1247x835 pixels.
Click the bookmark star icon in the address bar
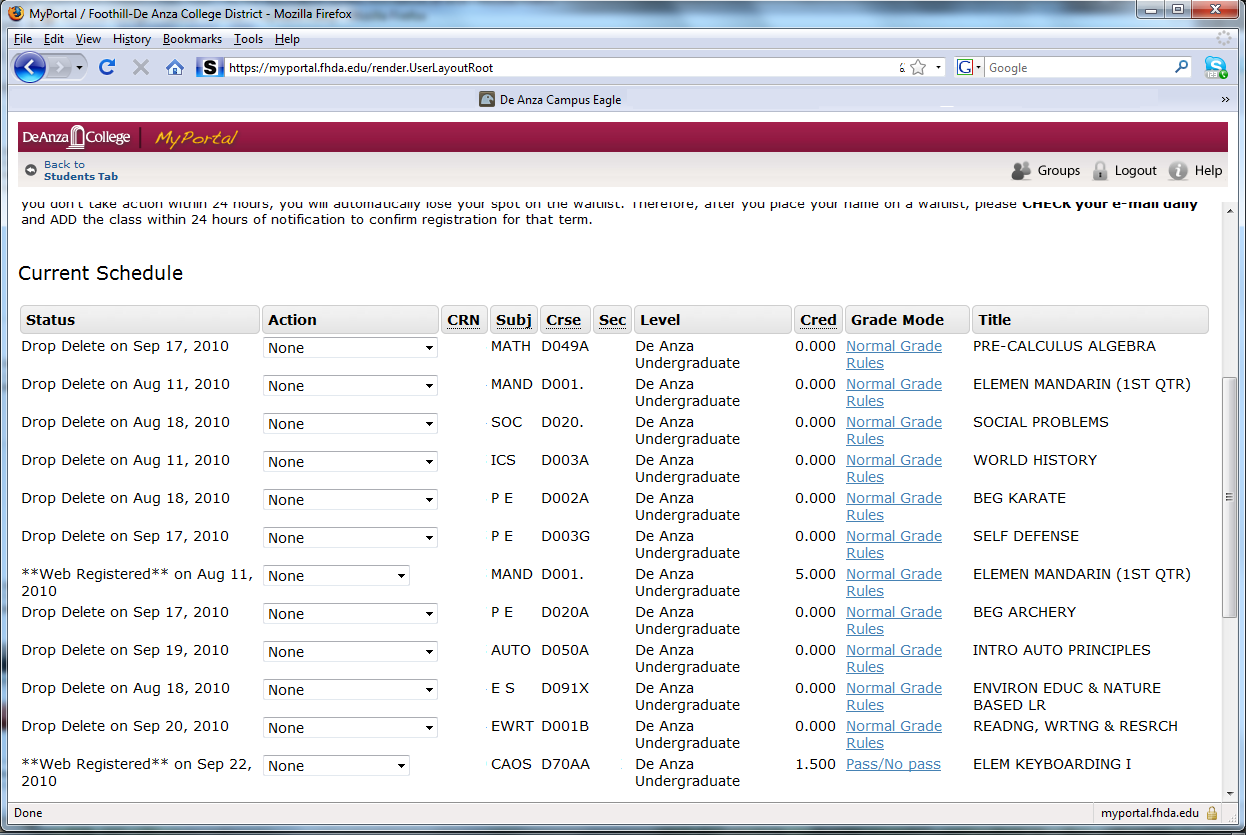tap(917, 68)
